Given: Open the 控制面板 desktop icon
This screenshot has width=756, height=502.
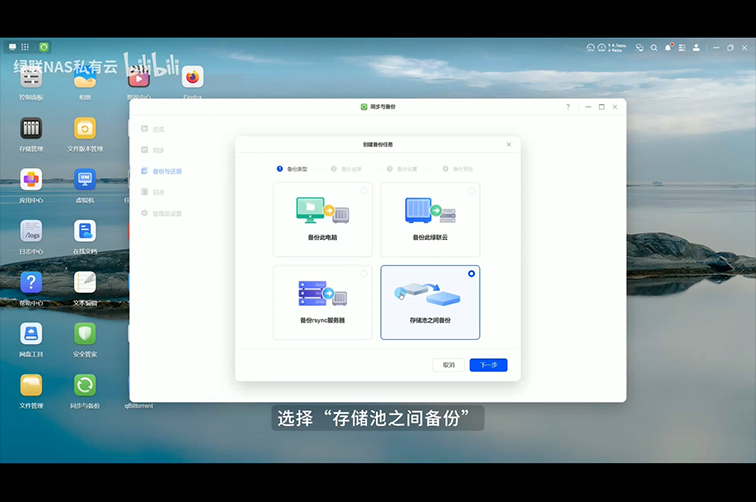Looking at the screenshot, I should coord(31,79).
